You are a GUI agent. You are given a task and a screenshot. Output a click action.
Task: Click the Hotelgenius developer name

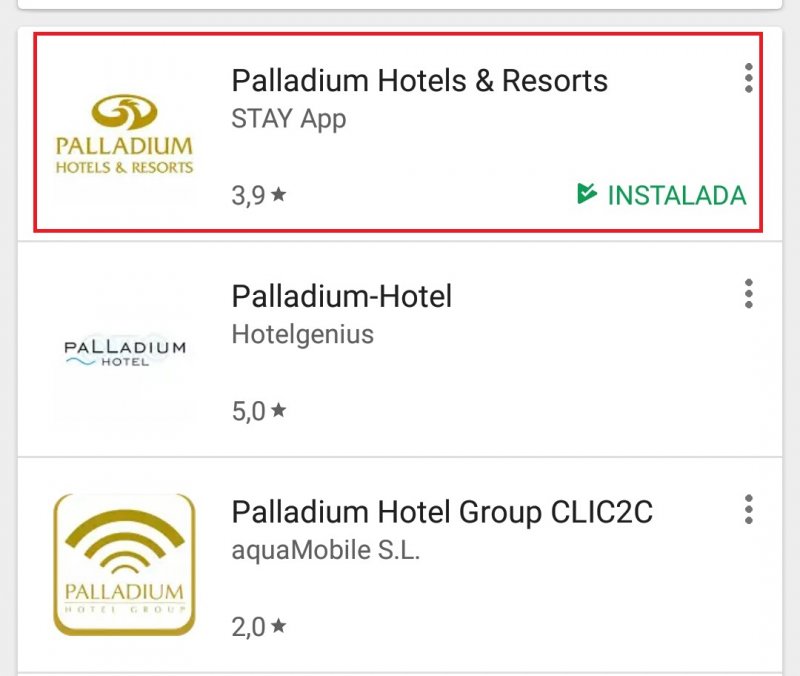click(303, 335)
